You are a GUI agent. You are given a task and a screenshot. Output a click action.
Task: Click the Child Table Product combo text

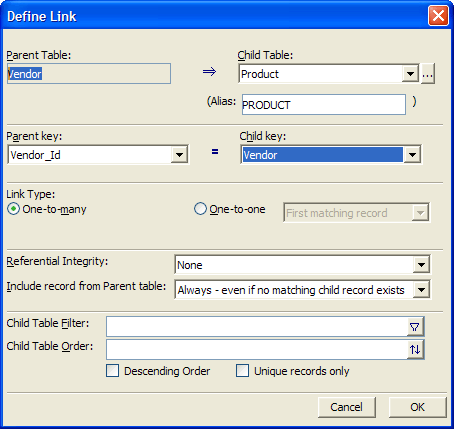pos(260,74)
